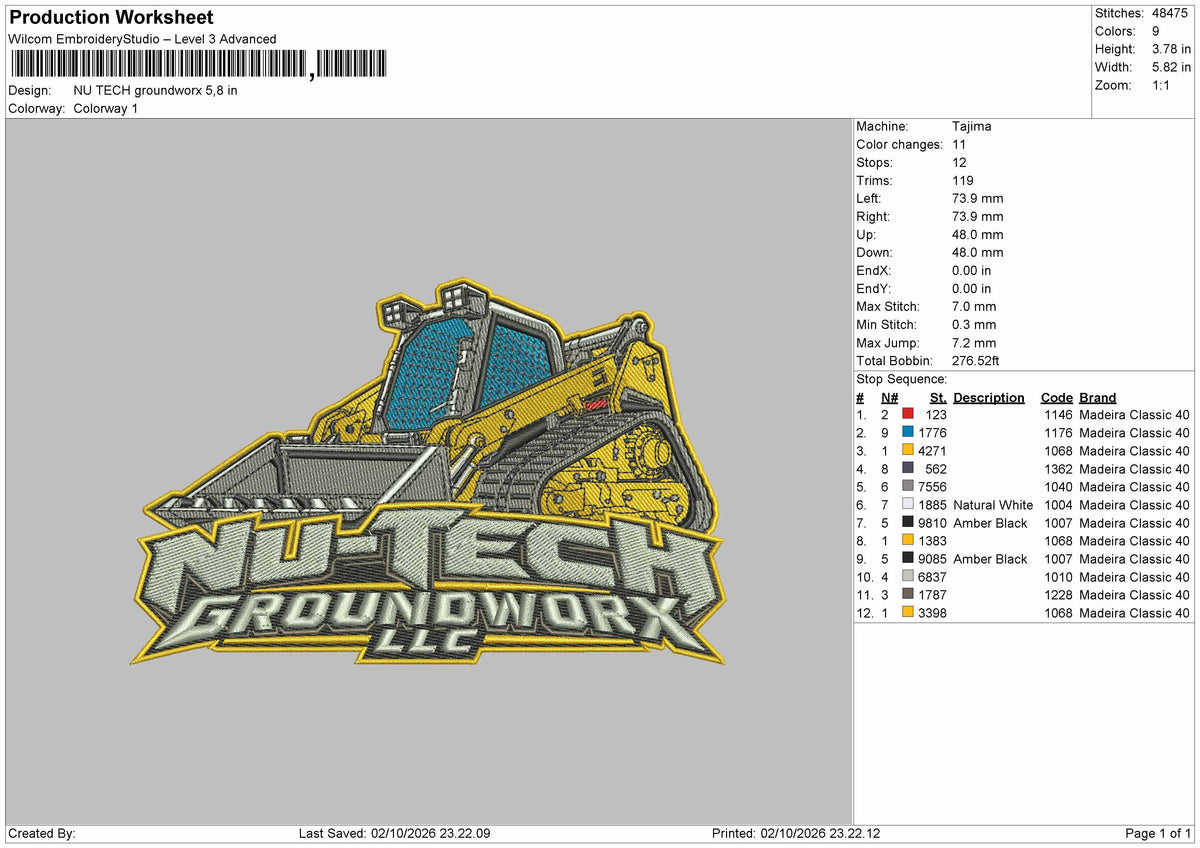Click thread code '1228' in row 11
This screenshot has width=1200, height=848.
(x=1058, y=594)
